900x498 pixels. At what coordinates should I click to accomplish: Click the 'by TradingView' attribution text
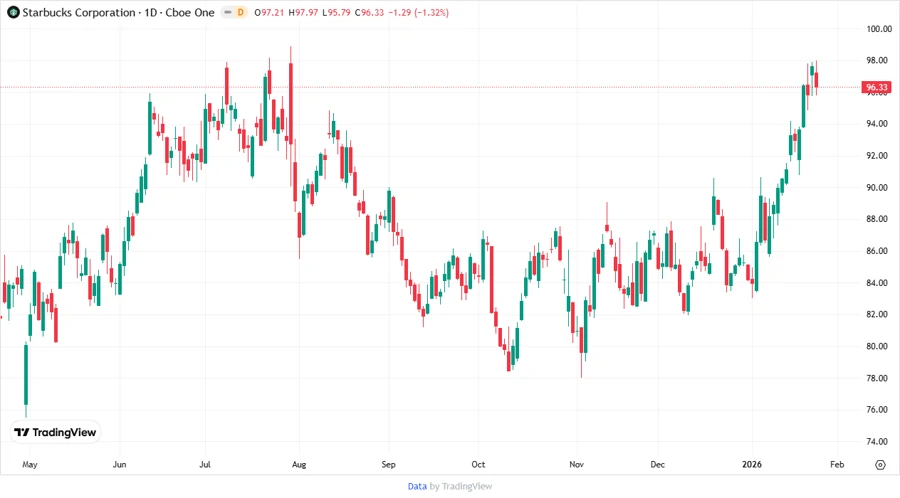(x=461, y=486)
